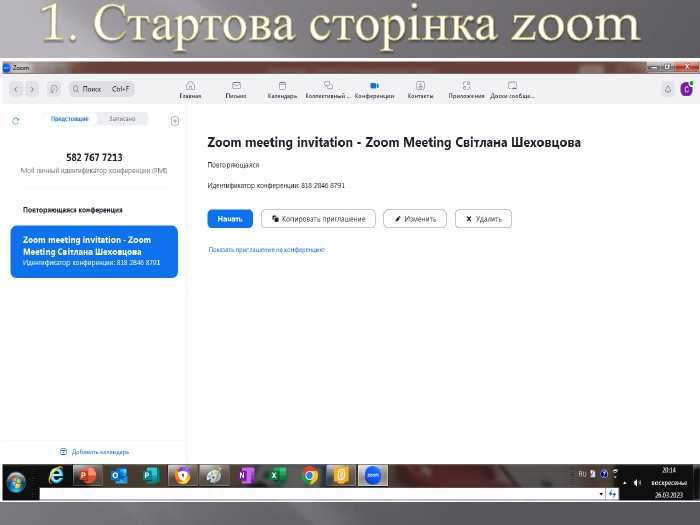Open the Коллективный чат tab
700x525 pixels.
[x=328, y=90]
